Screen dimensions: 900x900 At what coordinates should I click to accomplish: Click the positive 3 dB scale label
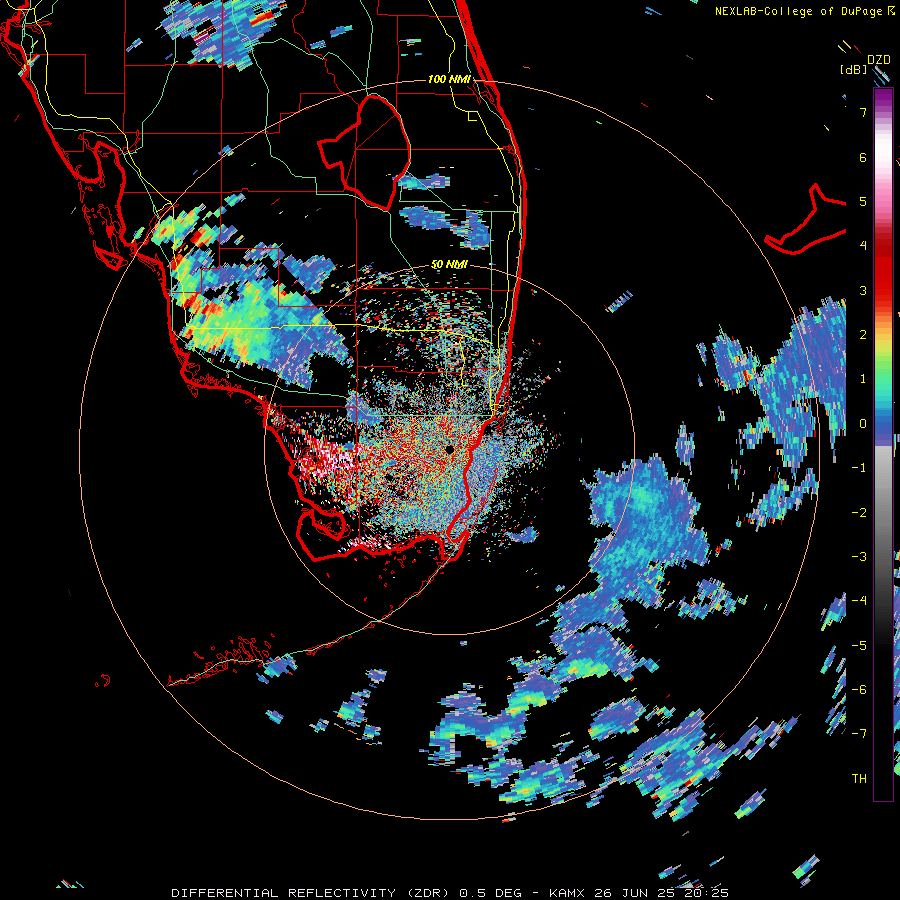(863, 290)
